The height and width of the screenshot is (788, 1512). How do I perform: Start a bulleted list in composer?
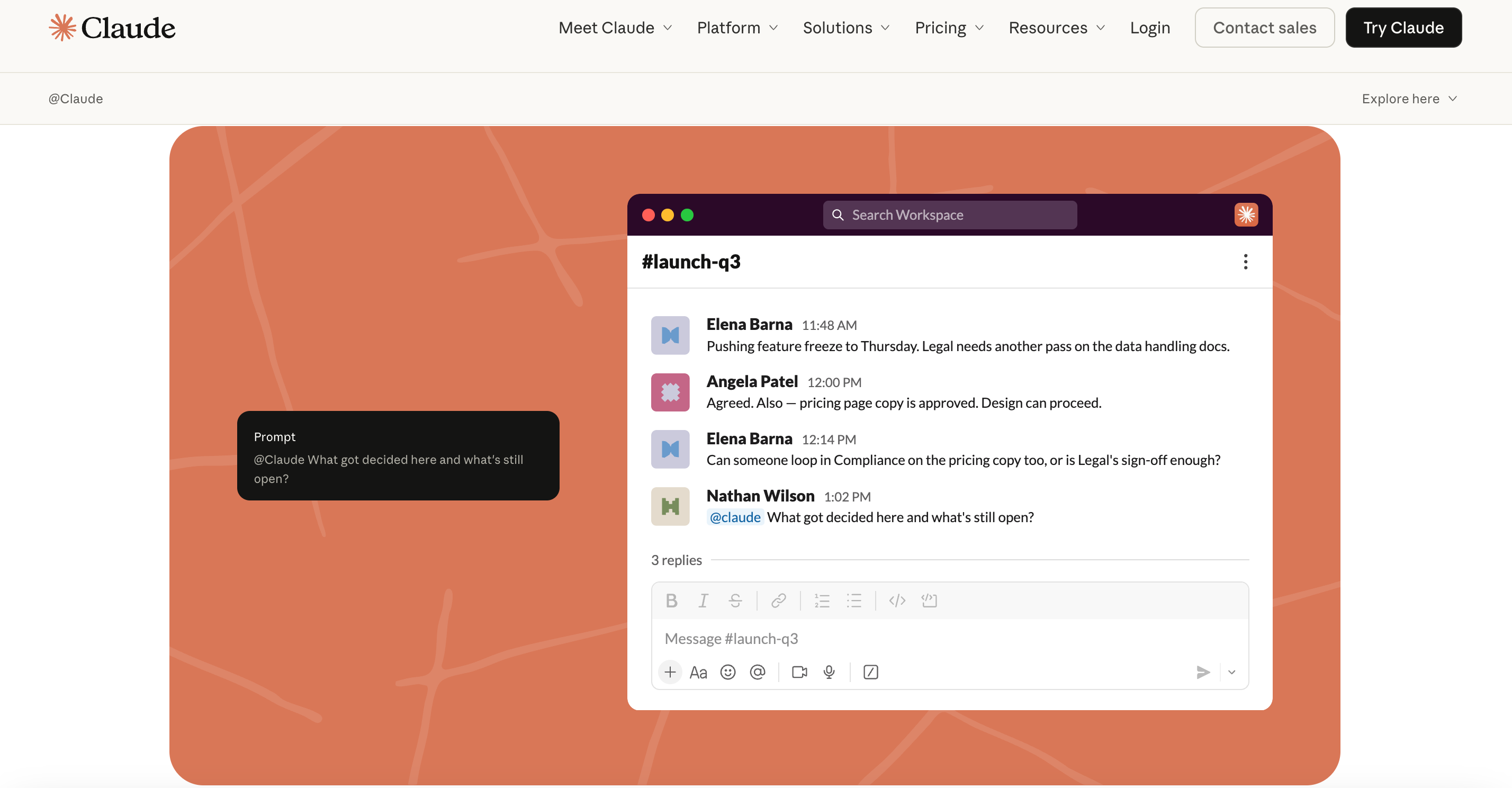[854, 600]
